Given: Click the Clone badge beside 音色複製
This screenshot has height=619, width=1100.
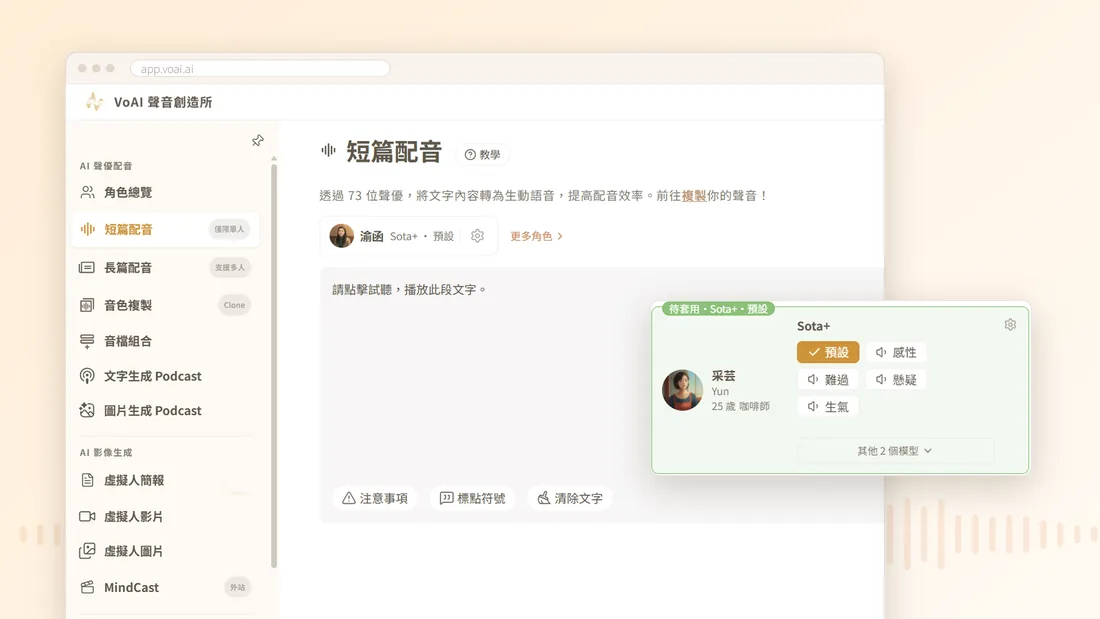Looking at the screenshot, I should pos(234,305).
